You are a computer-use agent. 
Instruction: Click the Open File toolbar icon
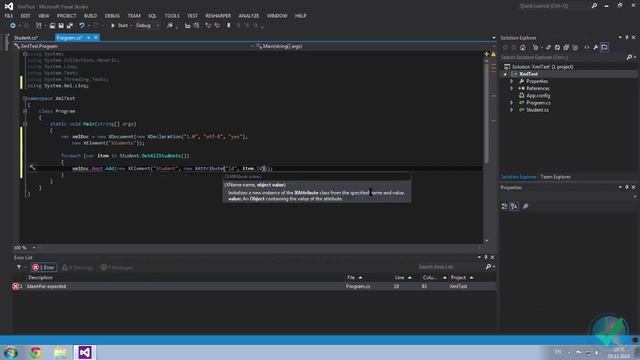click(52, 26)
